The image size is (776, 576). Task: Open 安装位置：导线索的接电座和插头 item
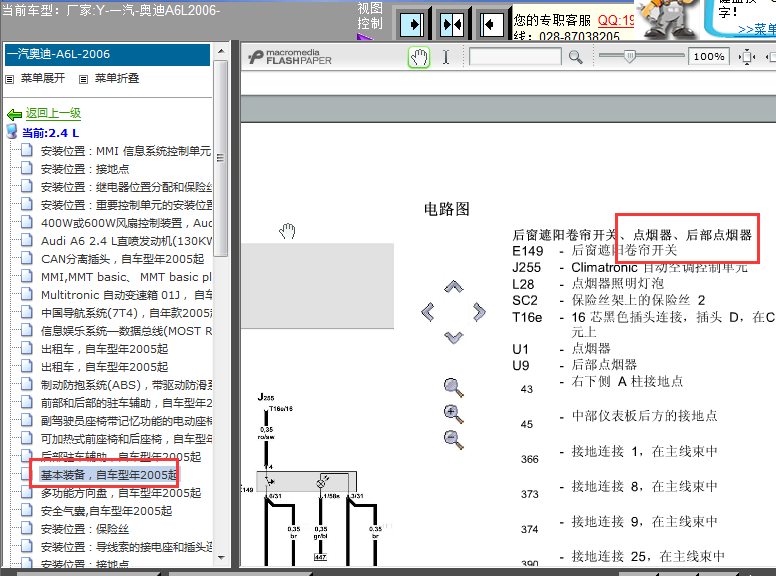(126, 547)
